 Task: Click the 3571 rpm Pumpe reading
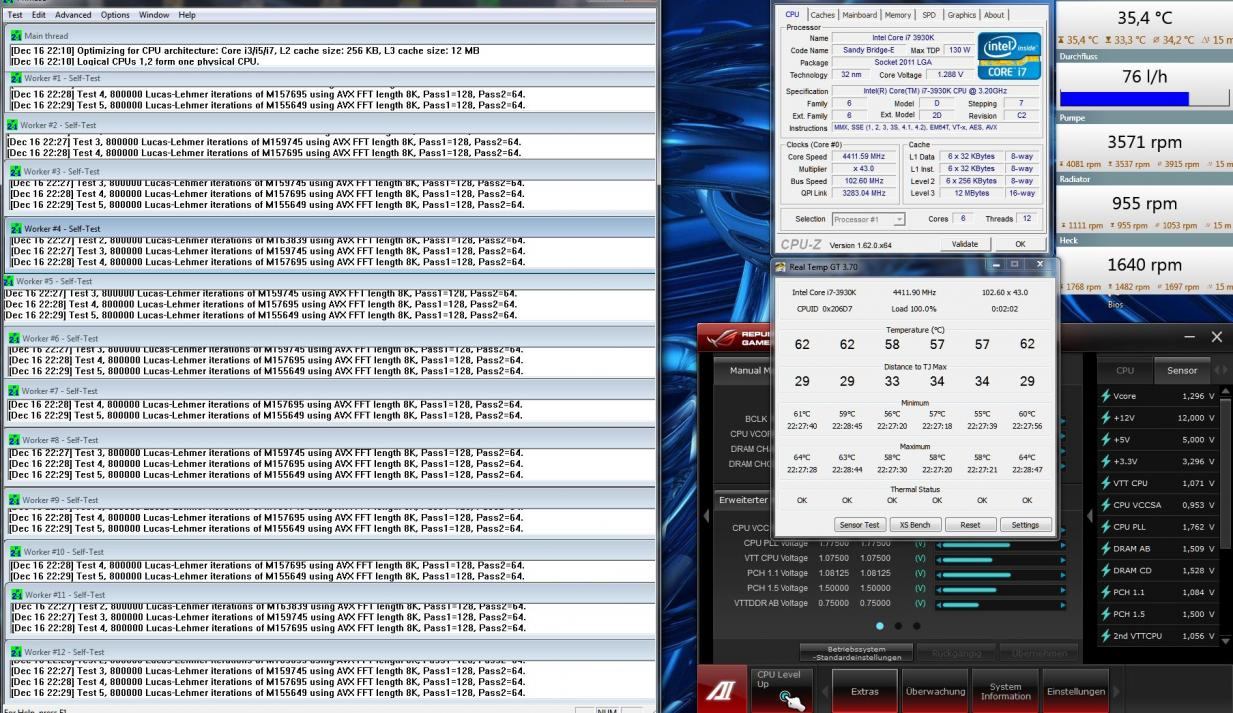pos(1146,141)
